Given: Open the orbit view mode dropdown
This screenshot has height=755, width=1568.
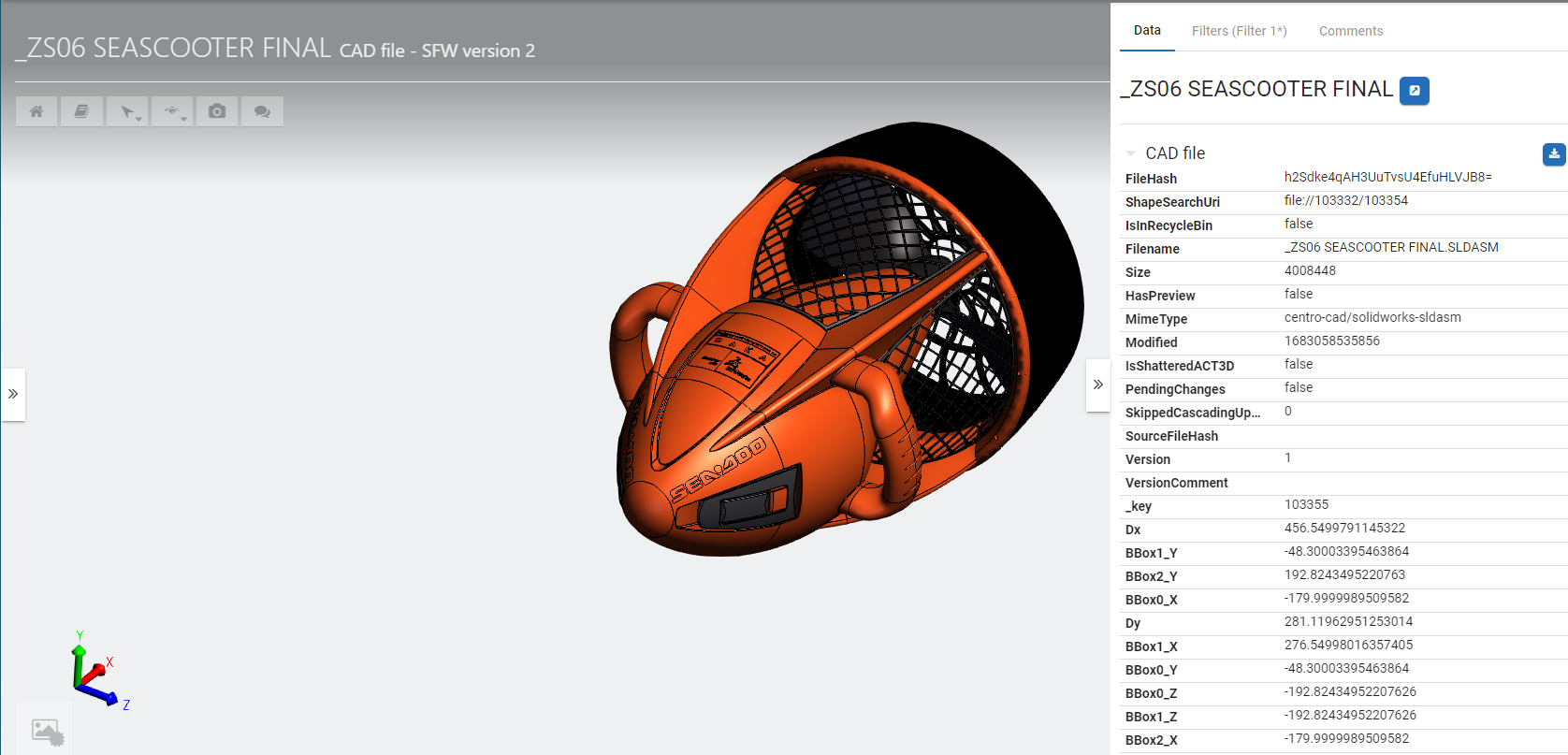Looking at the screenshot, I should [172, 111].
